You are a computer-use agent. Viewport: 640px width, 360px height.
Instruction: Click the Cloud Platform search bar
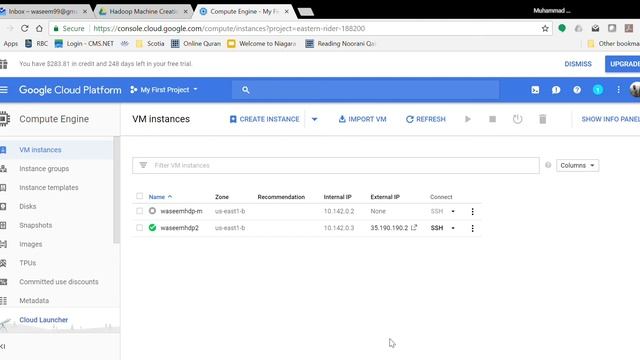coord(365,90)
